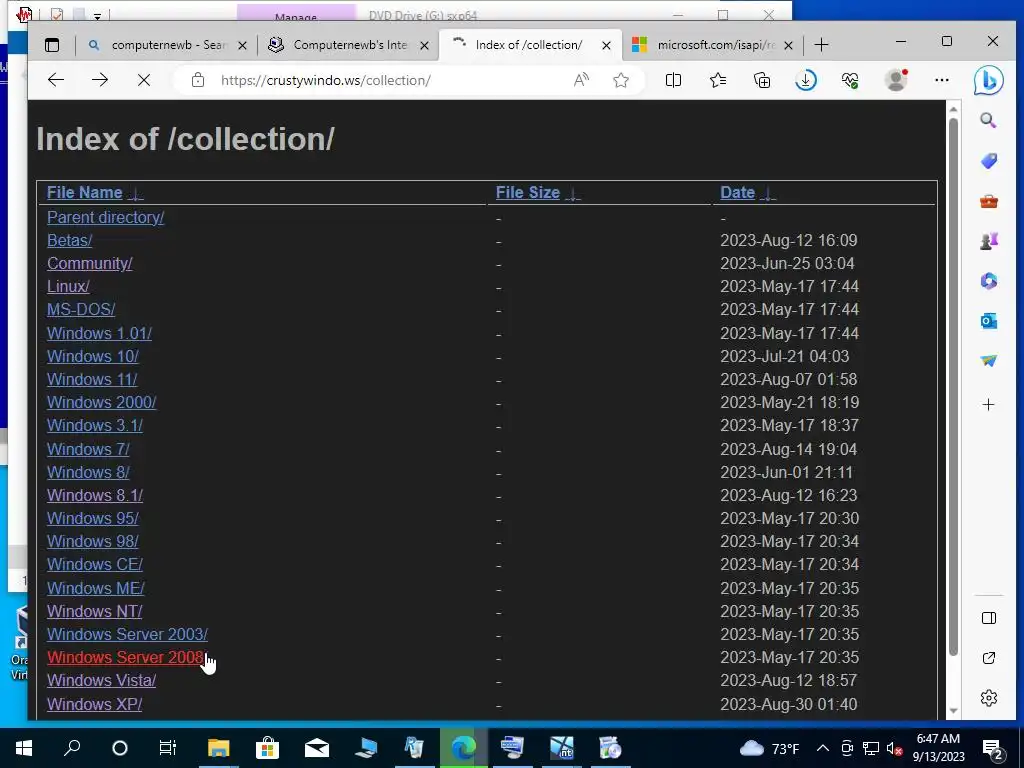Open the Favorites list
Viewport: 1024px width, 768px height.
pos(718,80)
